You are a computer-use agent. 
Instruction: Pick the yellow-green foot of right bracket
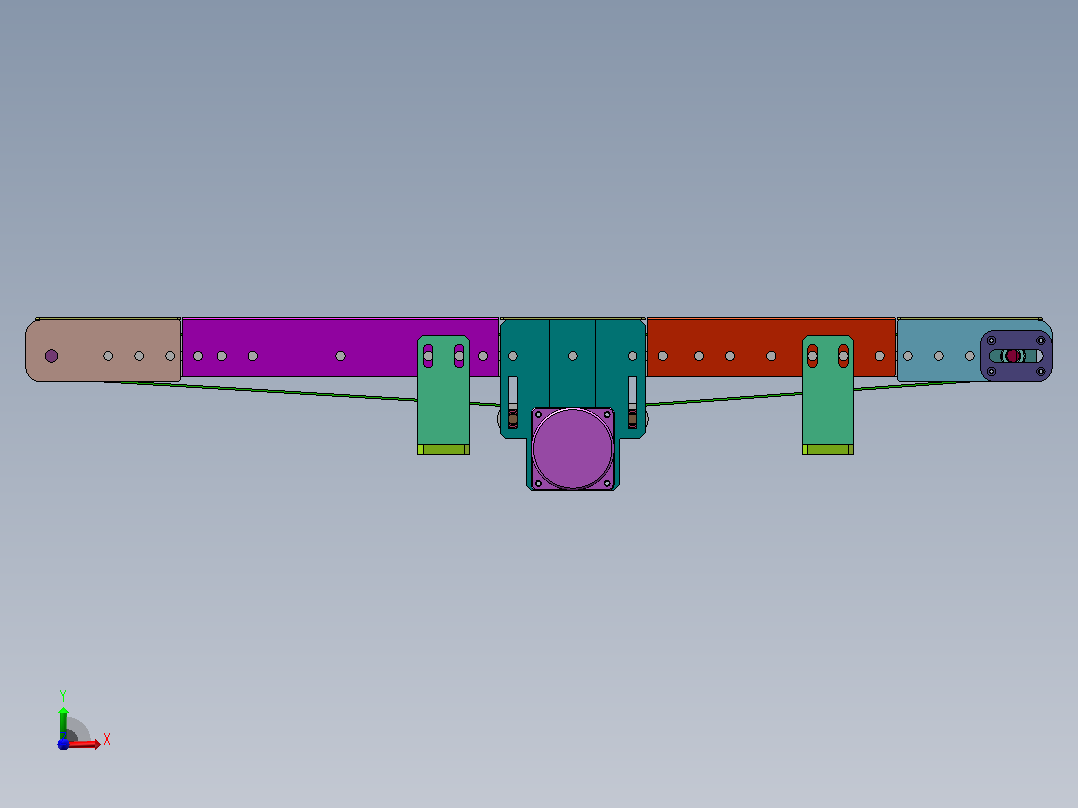[828, 450]
